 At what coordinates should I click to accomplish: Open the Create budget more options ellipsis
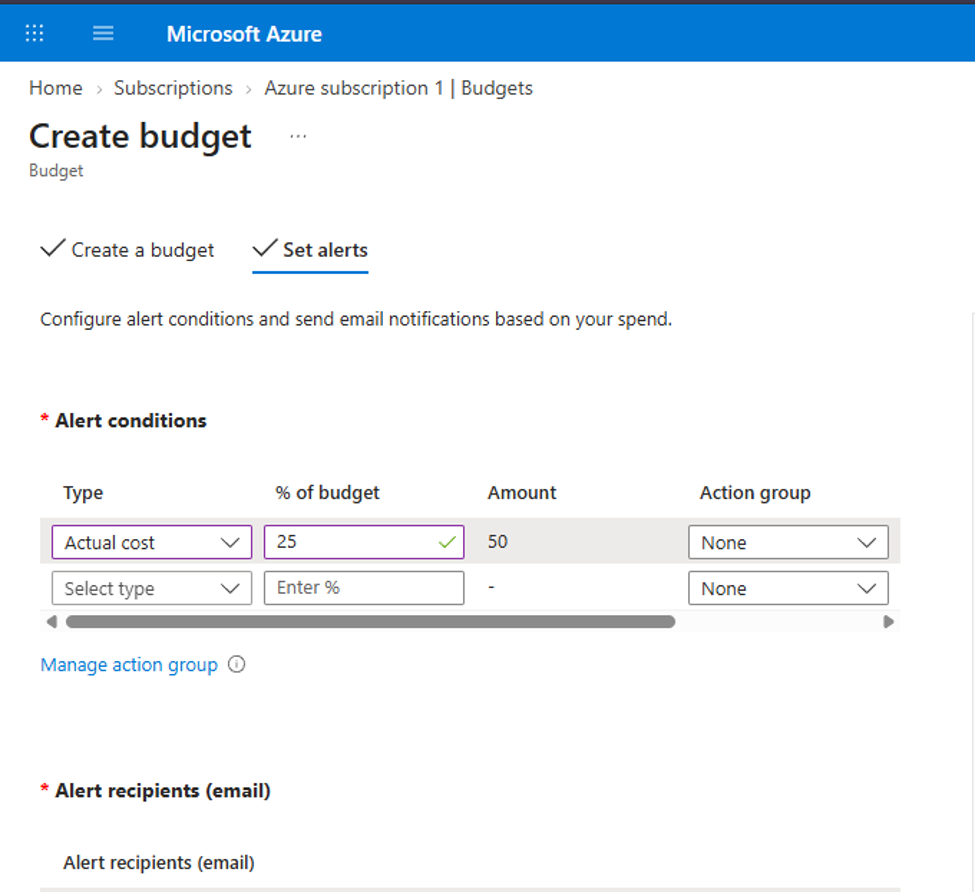point(298,136)
